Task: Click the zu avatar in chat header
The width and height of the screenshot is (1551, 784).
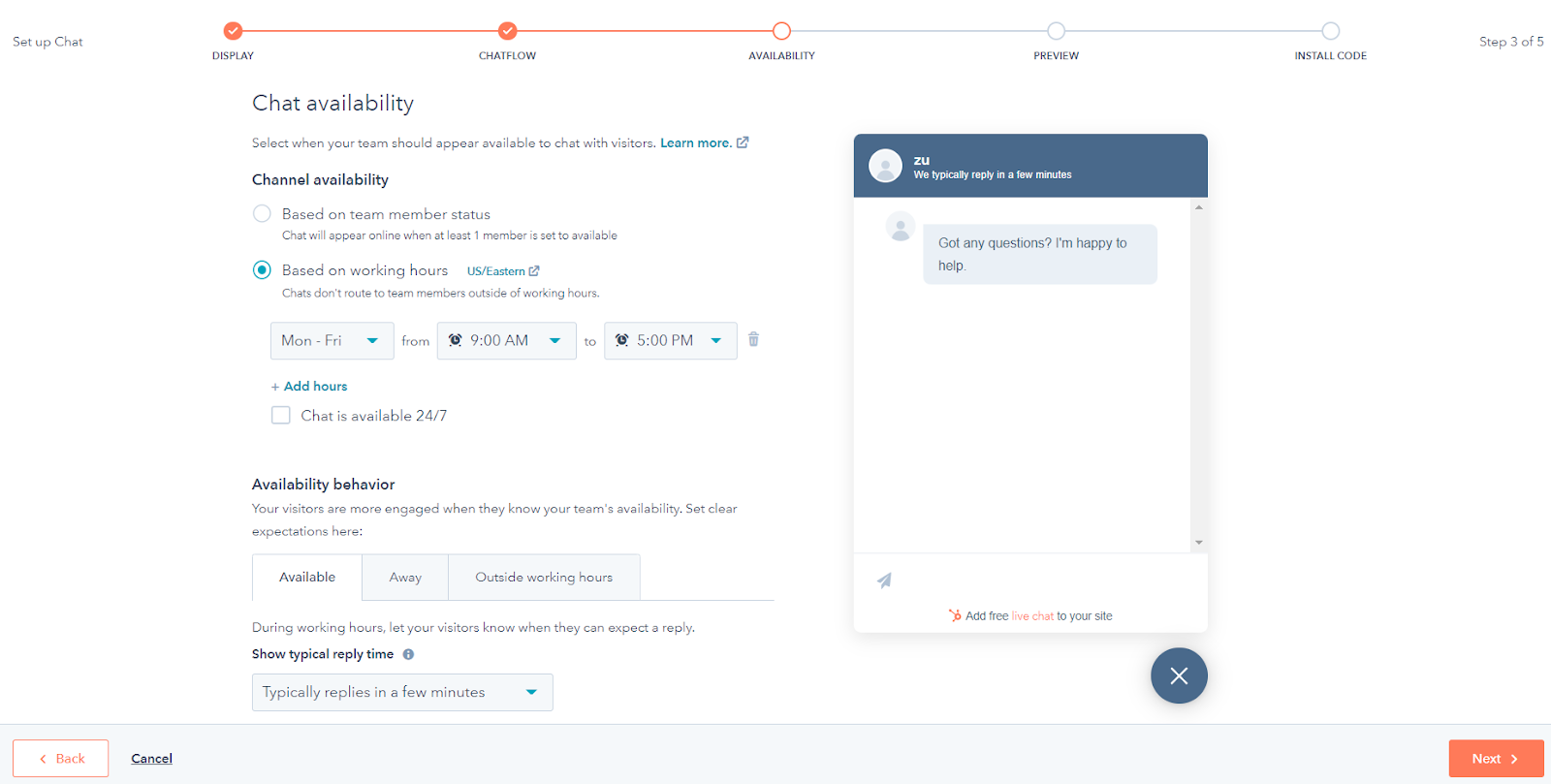Action: pyautogui.click(x=885, y=166)
